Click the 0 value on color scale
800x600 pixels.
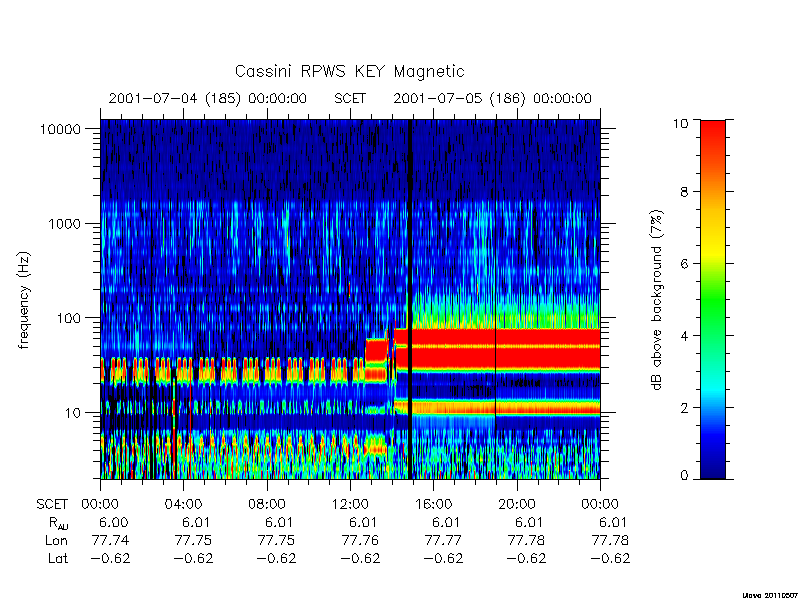pos(685,476)
